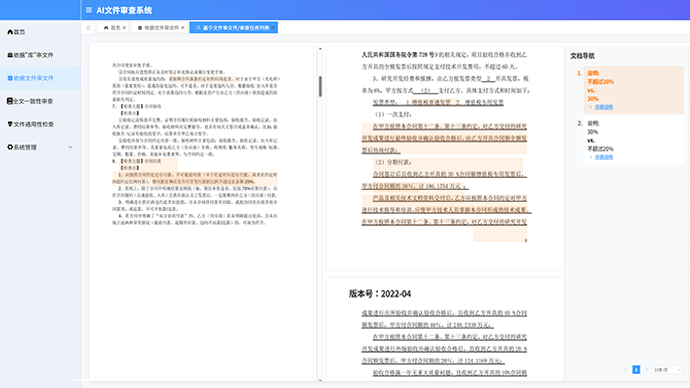Viewport: 690px width, 388px height.
Task: Expand chevron before item 1 详细说明
Action: tap(591, 107)
